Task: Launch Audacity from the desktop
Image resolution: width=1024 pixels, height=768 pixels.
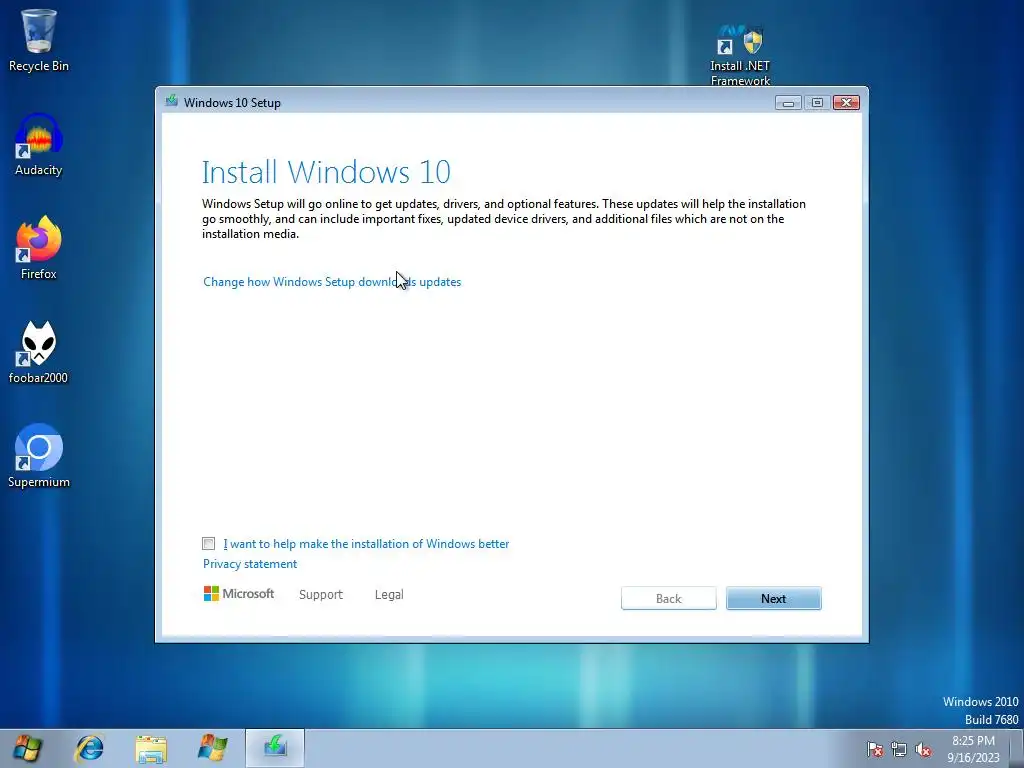Action: click(39, 144)
